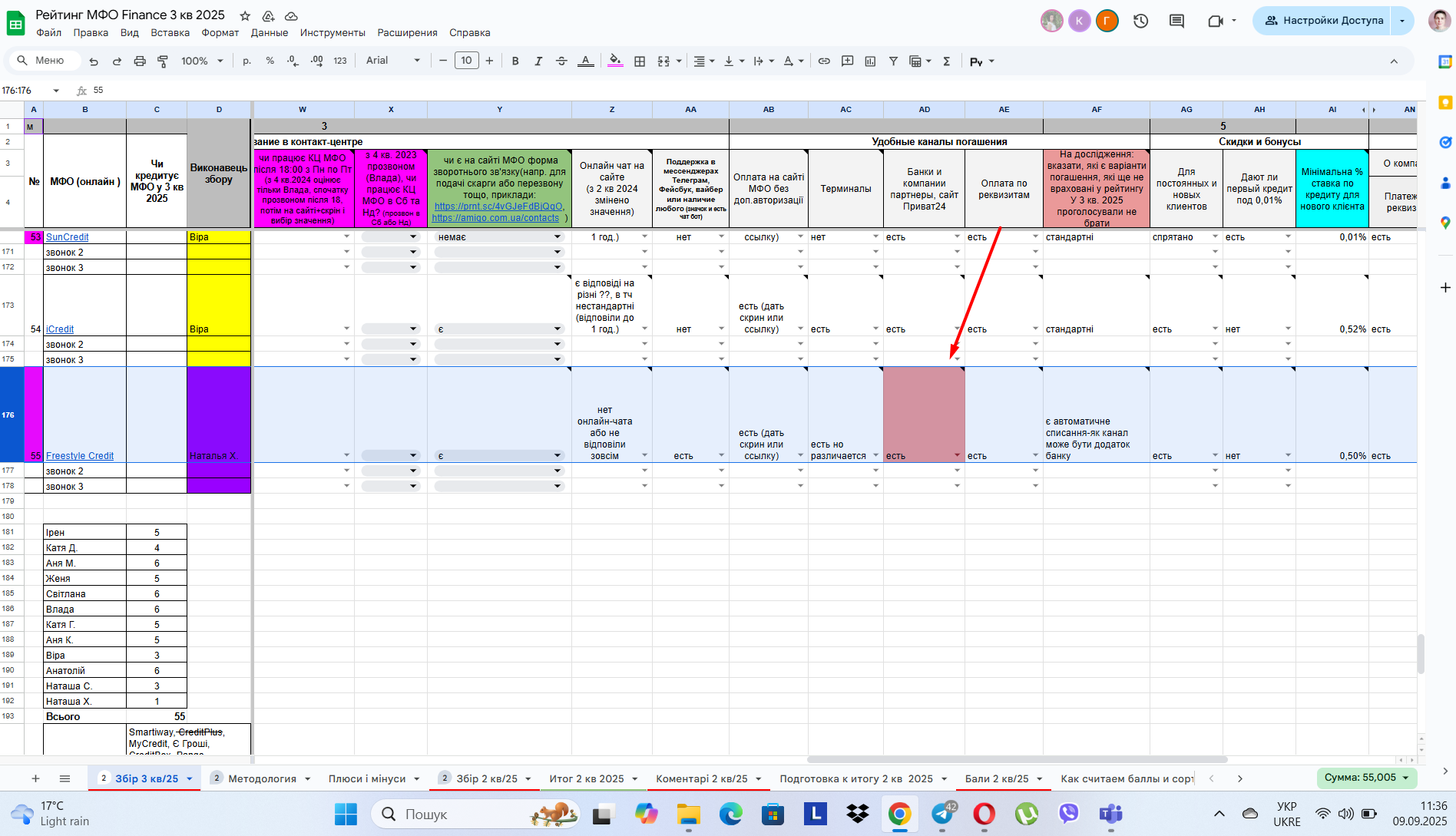This screenshot has height=836, width=1456.
Task: Switch to the Плюси і мінуси tab
Action: coord(367,778)
